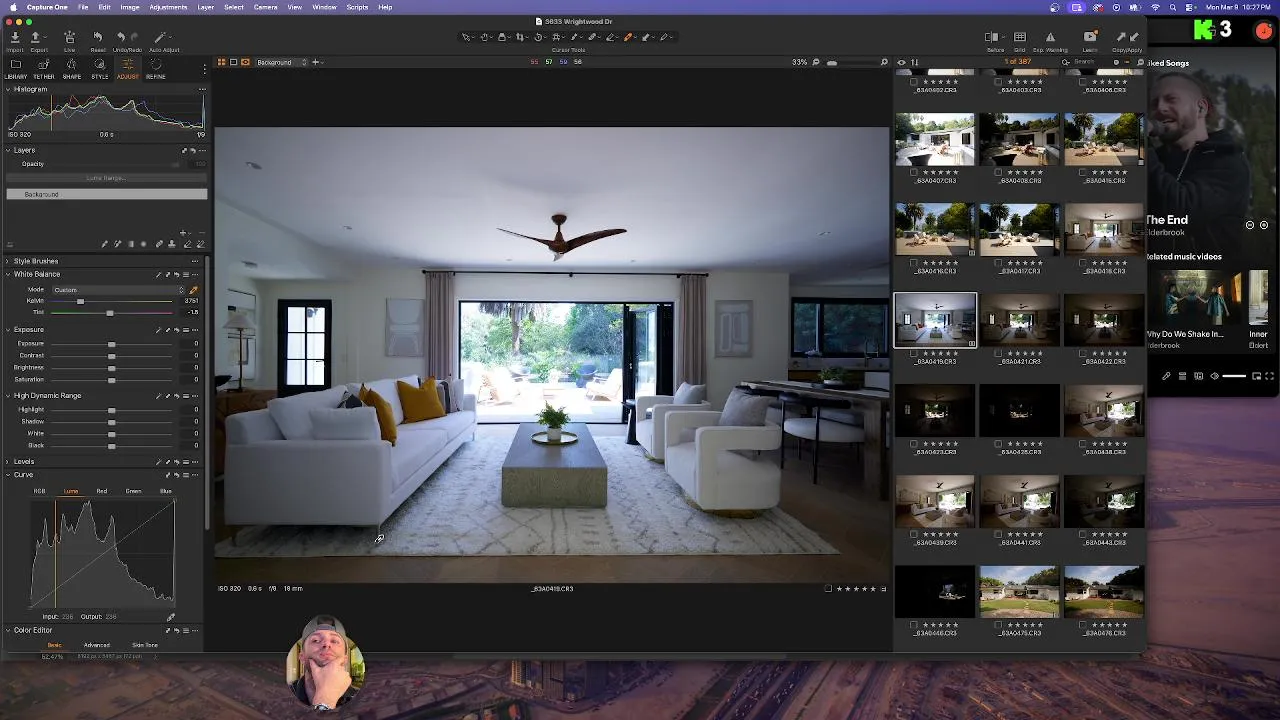1280x720 pixels.
Task: Switch viewer to multi-view grid icon
Action: pyautogui.click(x=222, y=62)
